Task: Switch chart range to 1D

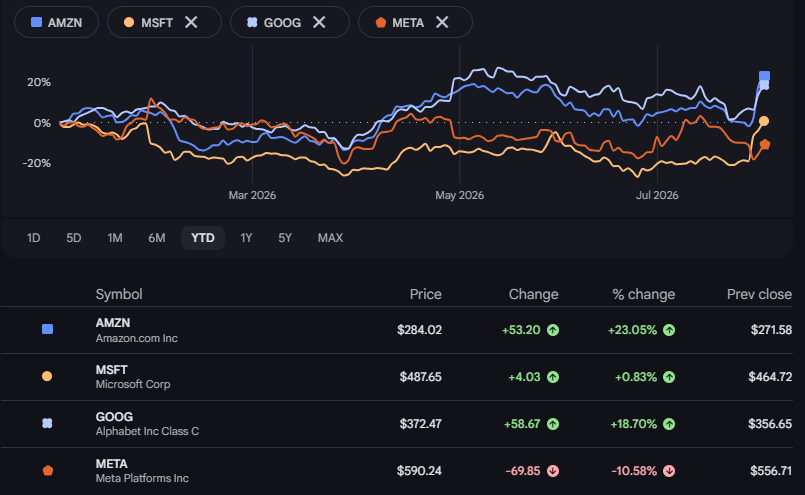Action: coord(33,238)
